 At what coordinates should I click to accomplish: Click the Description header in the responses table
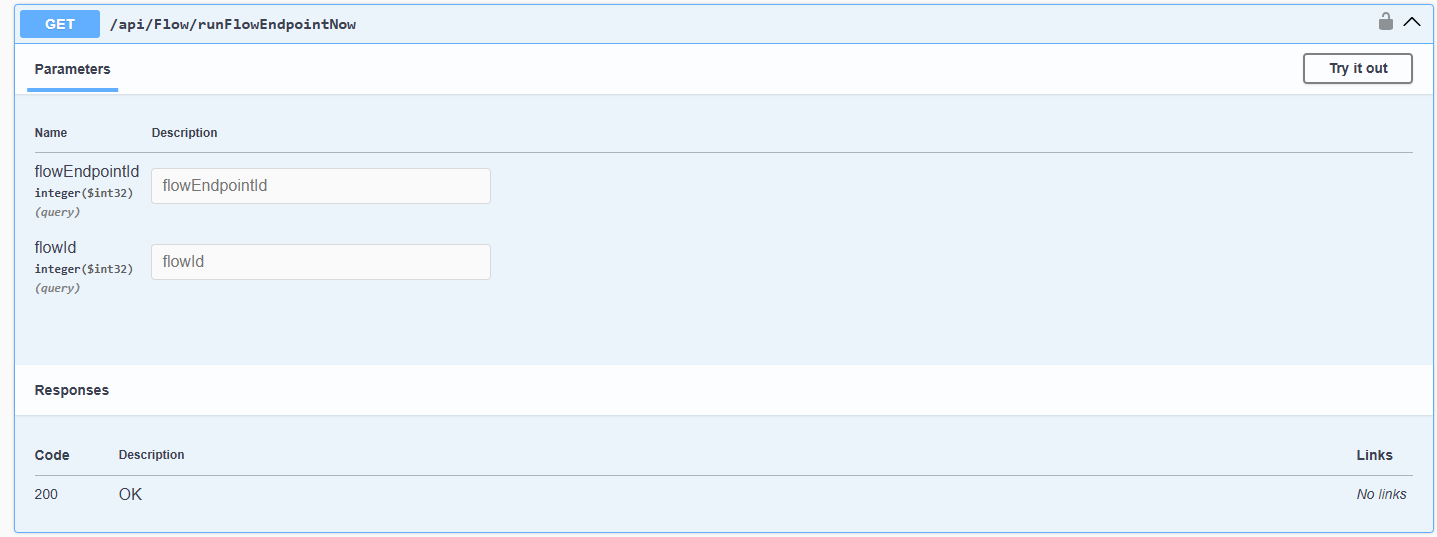point(151,455)
